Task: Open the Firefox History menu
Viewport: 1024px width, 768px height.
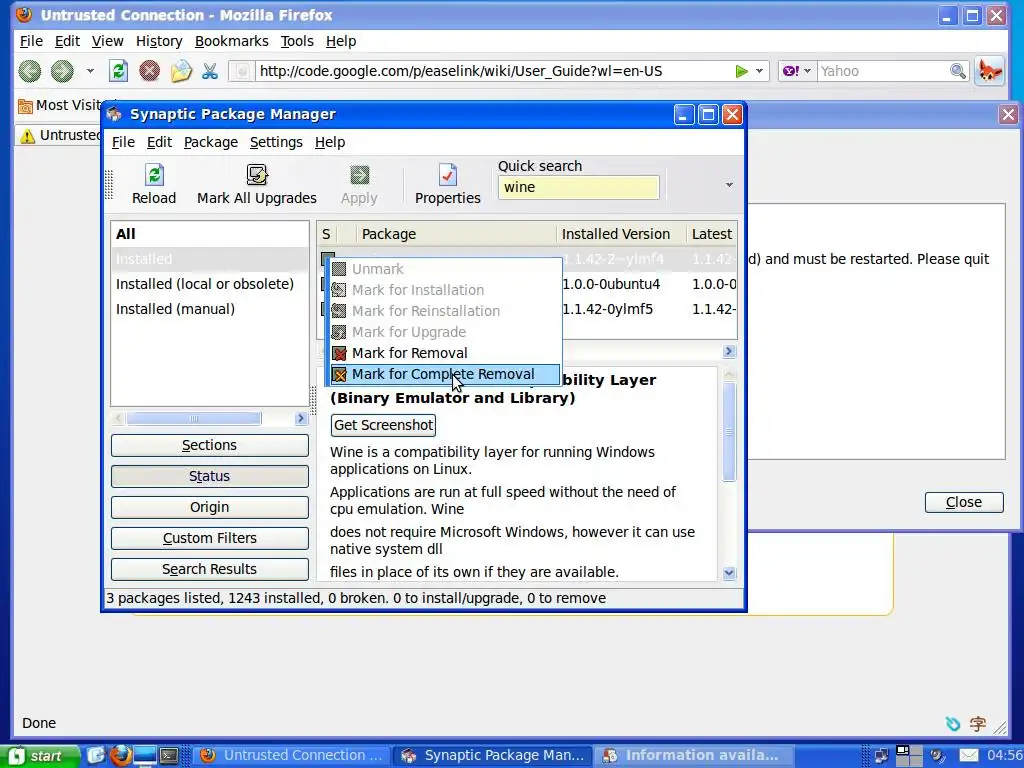Action: point(159,41)
